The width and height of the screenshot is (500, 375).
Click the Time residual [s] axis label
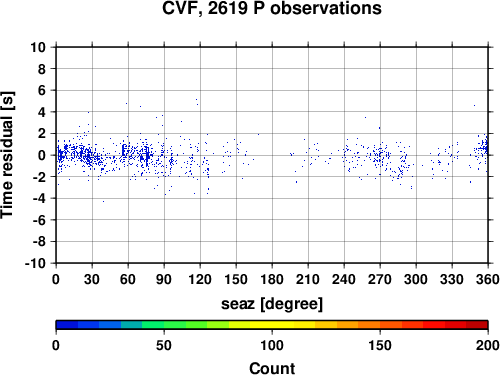[x=7, y=155]
